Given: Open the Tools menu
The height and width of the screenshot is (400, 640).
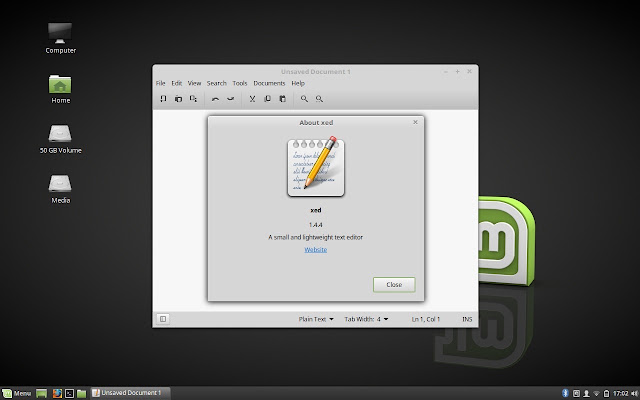Looking at the screenshot, I should tap(240, 83).
